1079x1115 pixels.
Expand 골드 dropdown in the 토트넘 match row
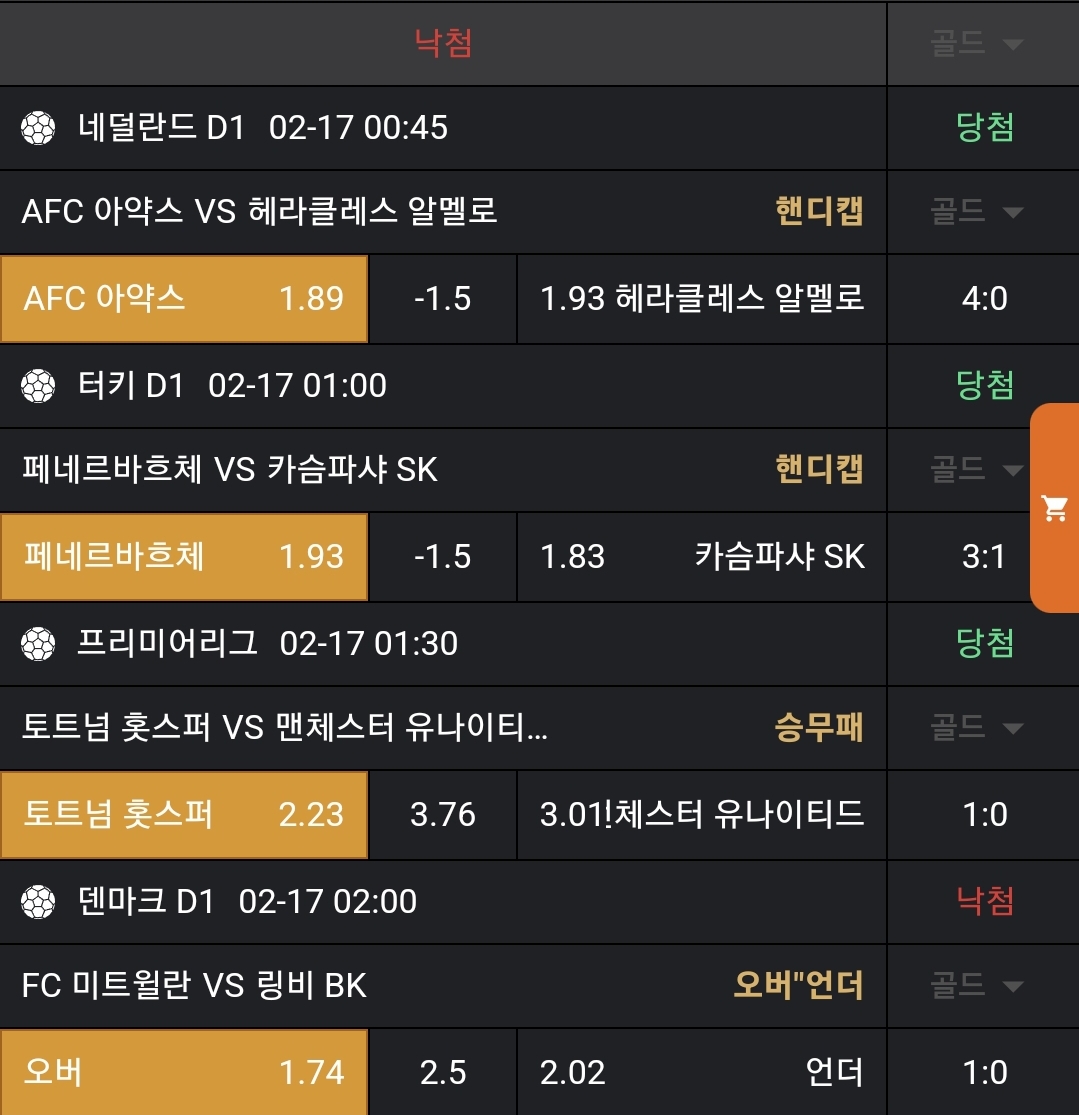click(977, 727)
